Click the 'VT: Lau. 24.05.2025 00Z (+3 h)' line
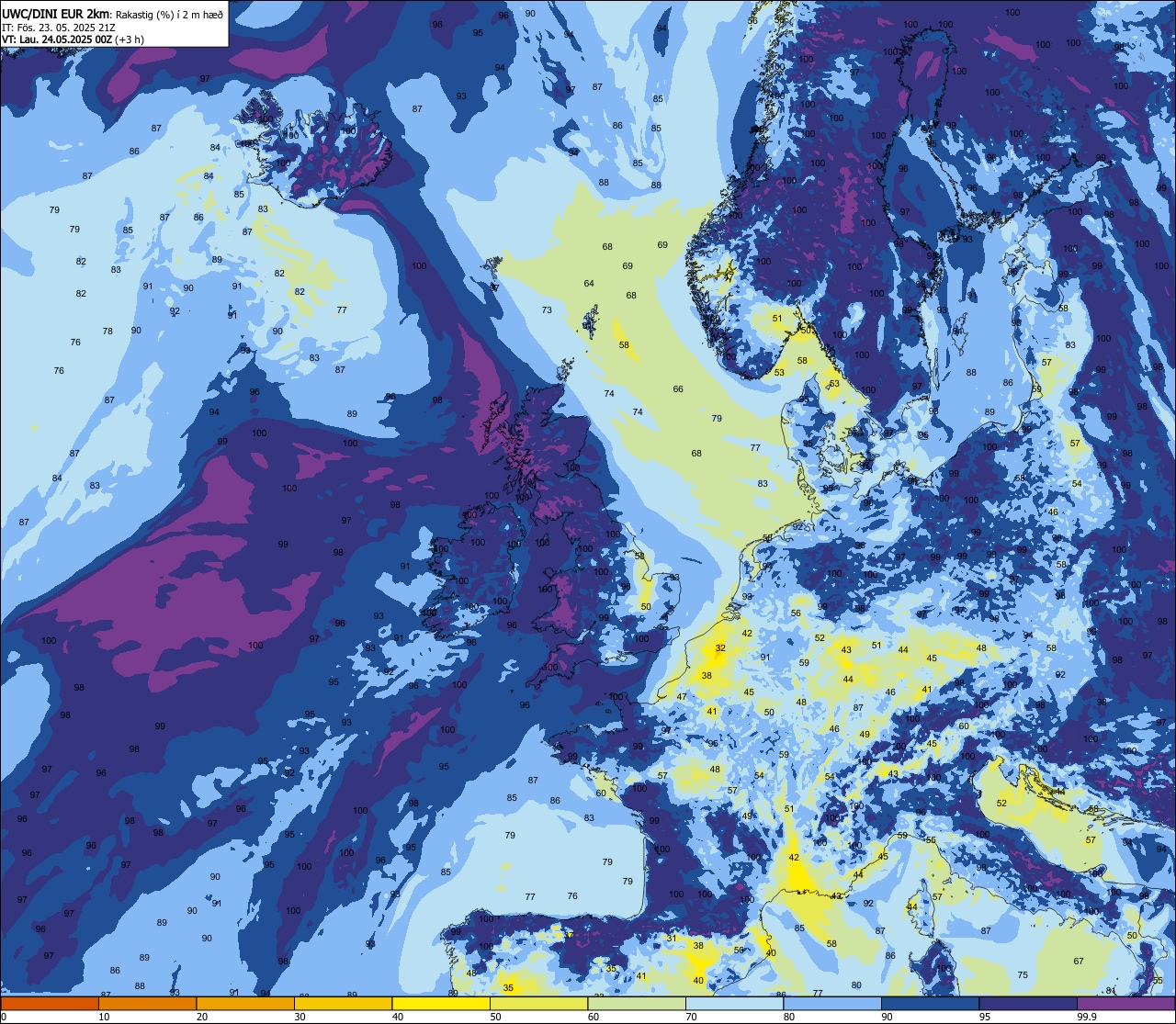Screen dimensions: 1176x1024 coord(73,39)
